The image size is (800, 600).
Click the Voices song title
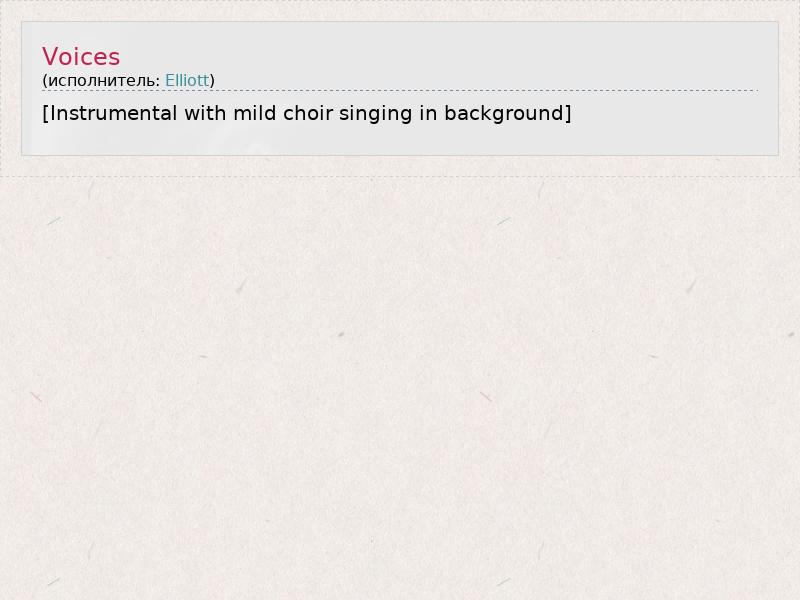[81, 57]
